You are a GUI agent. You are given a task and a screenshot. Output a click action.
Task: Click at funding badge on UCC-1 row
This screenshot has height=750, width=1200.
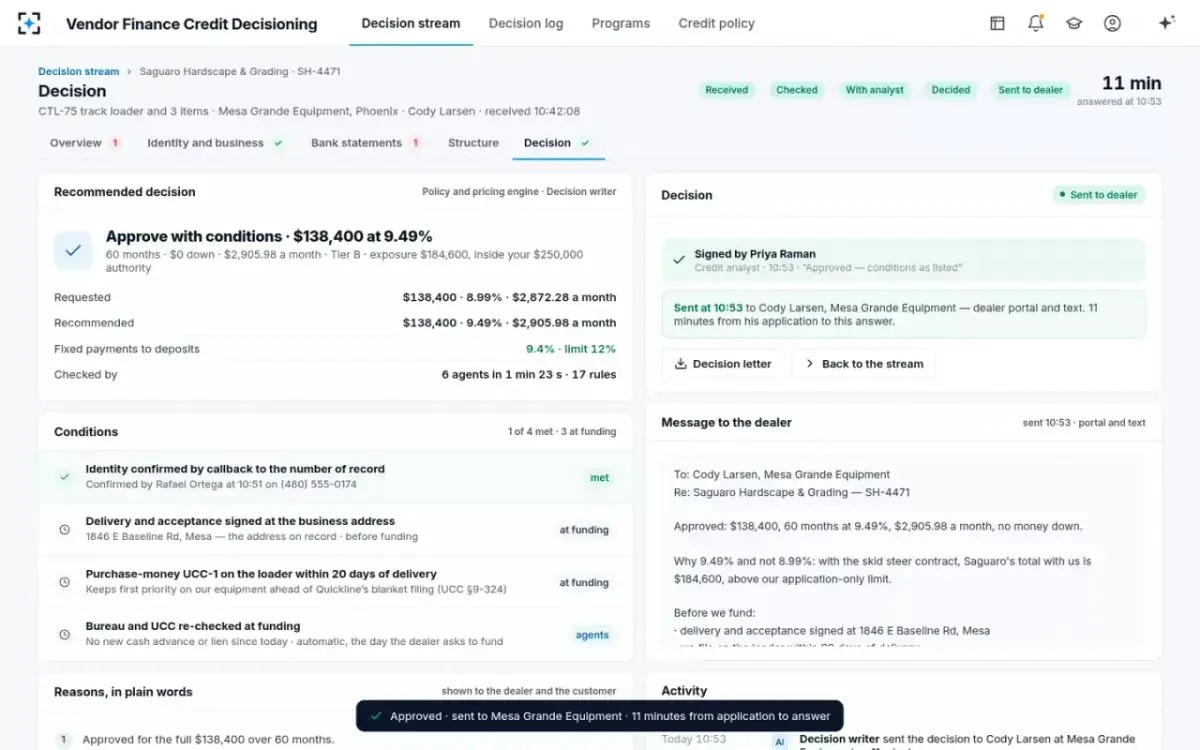[x=584, y=582]
